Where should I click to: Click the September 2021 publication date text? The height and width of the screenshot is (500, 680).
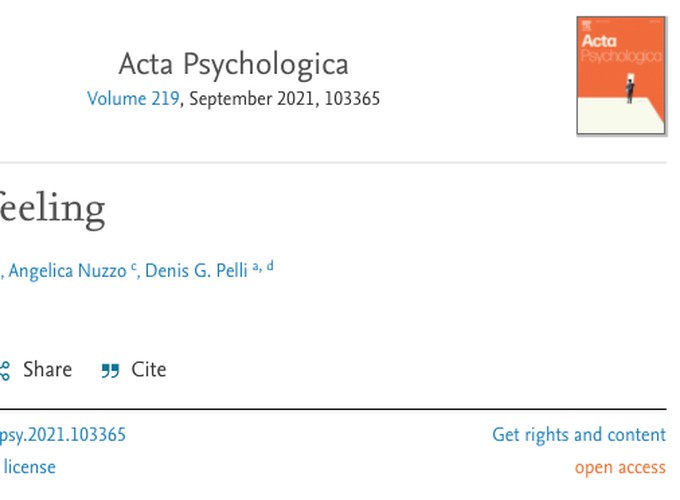(x=252, y=99)
